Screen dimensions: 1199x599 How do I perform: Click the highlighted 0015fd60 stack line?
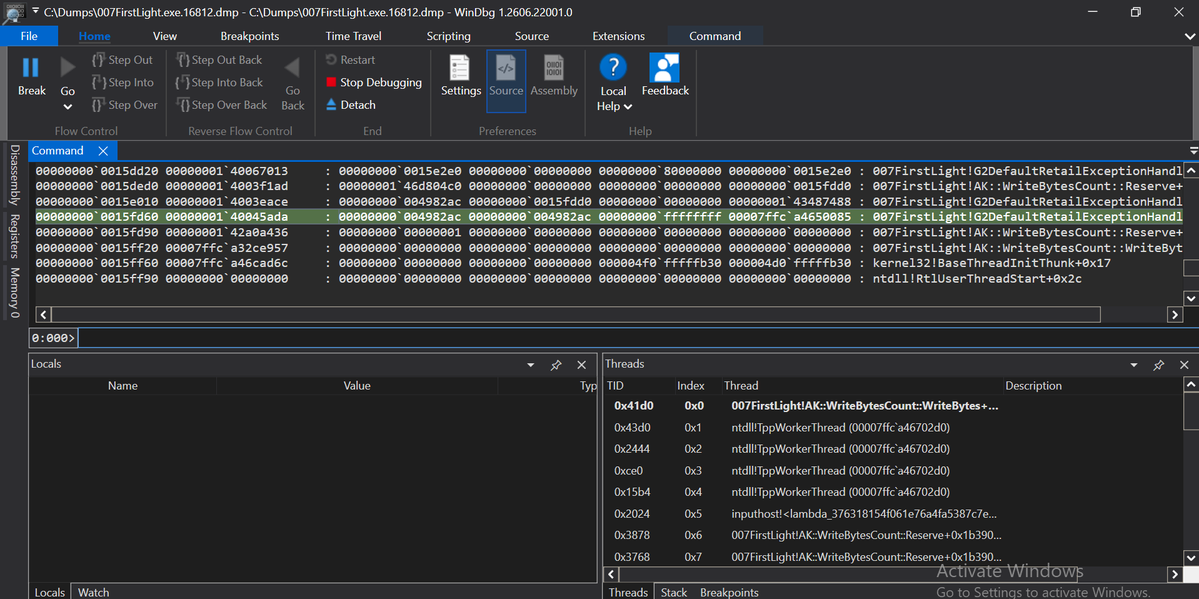coord(608,217)
